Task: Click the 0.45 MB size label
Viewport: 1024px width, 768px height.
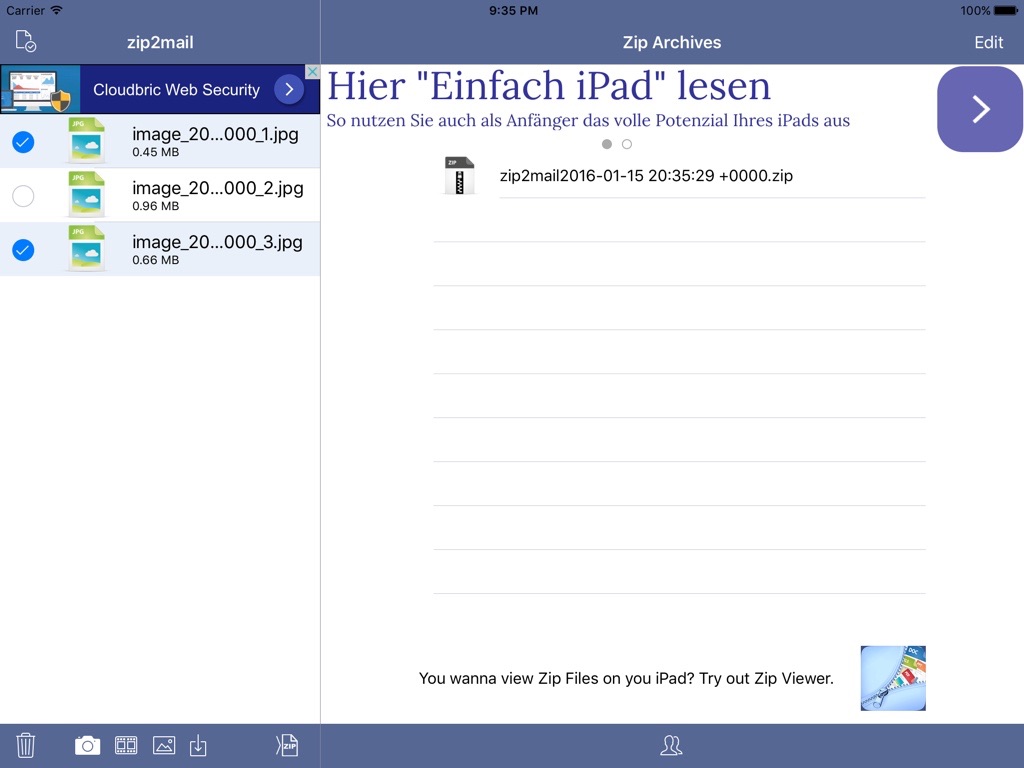Action: (x=155, y=152)
